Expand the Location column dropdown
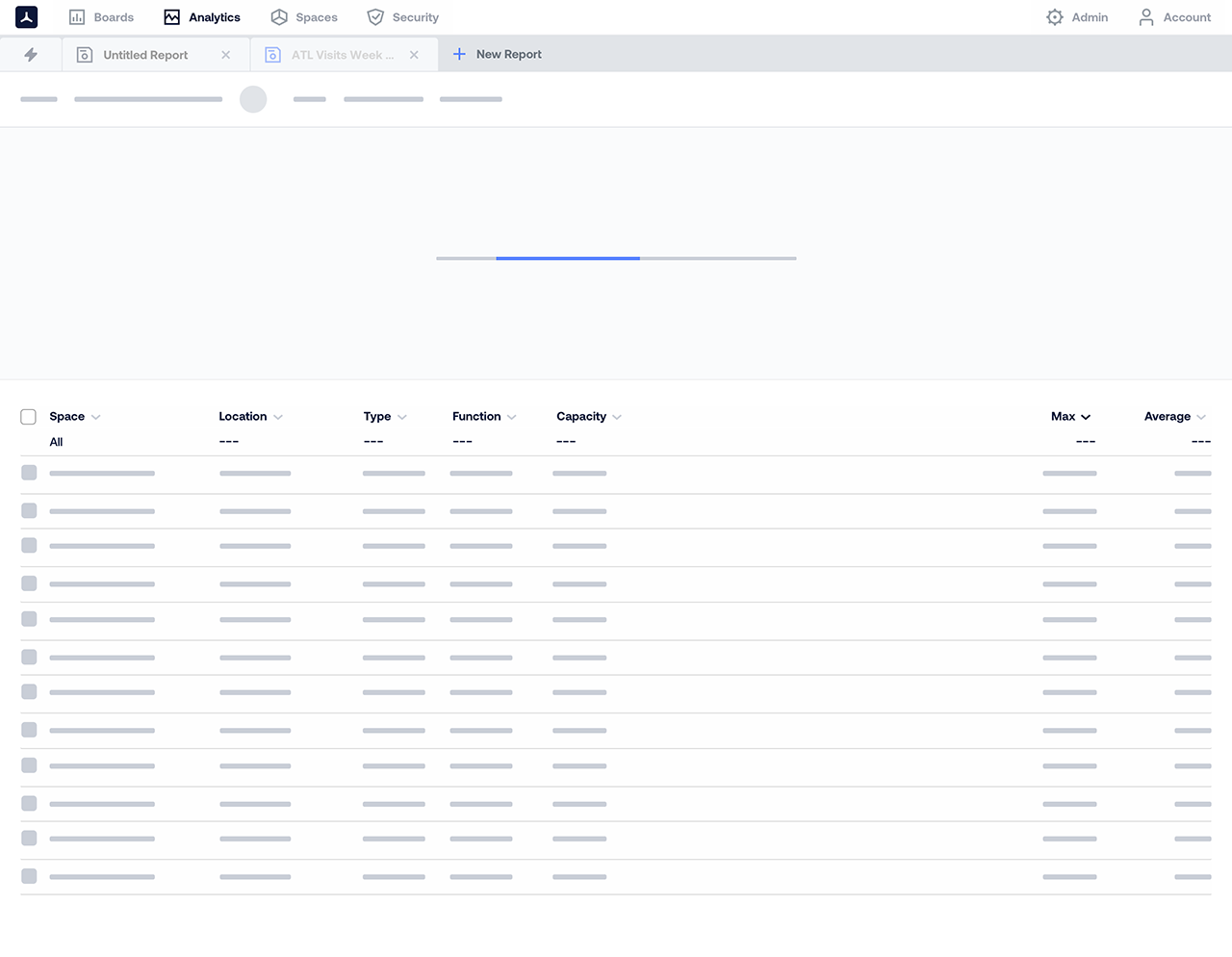This screenshot has width=1232, height=957. click(x=278, y=417)
